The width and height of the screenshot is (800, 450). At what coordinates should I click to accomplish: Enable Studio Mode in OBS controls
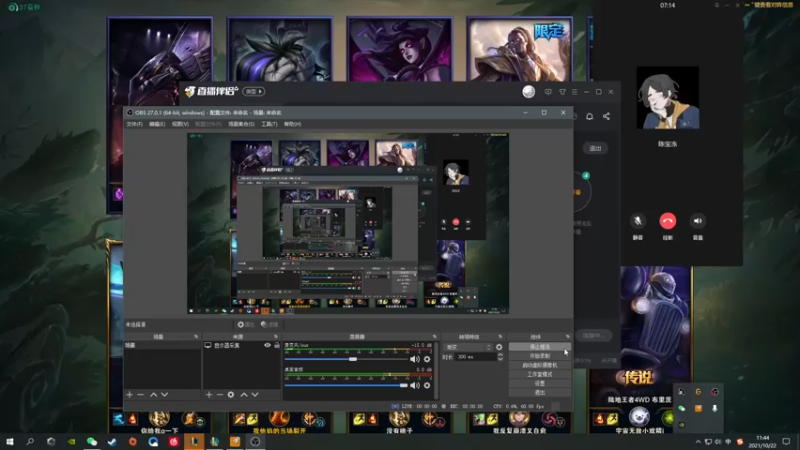coord(540,374)
